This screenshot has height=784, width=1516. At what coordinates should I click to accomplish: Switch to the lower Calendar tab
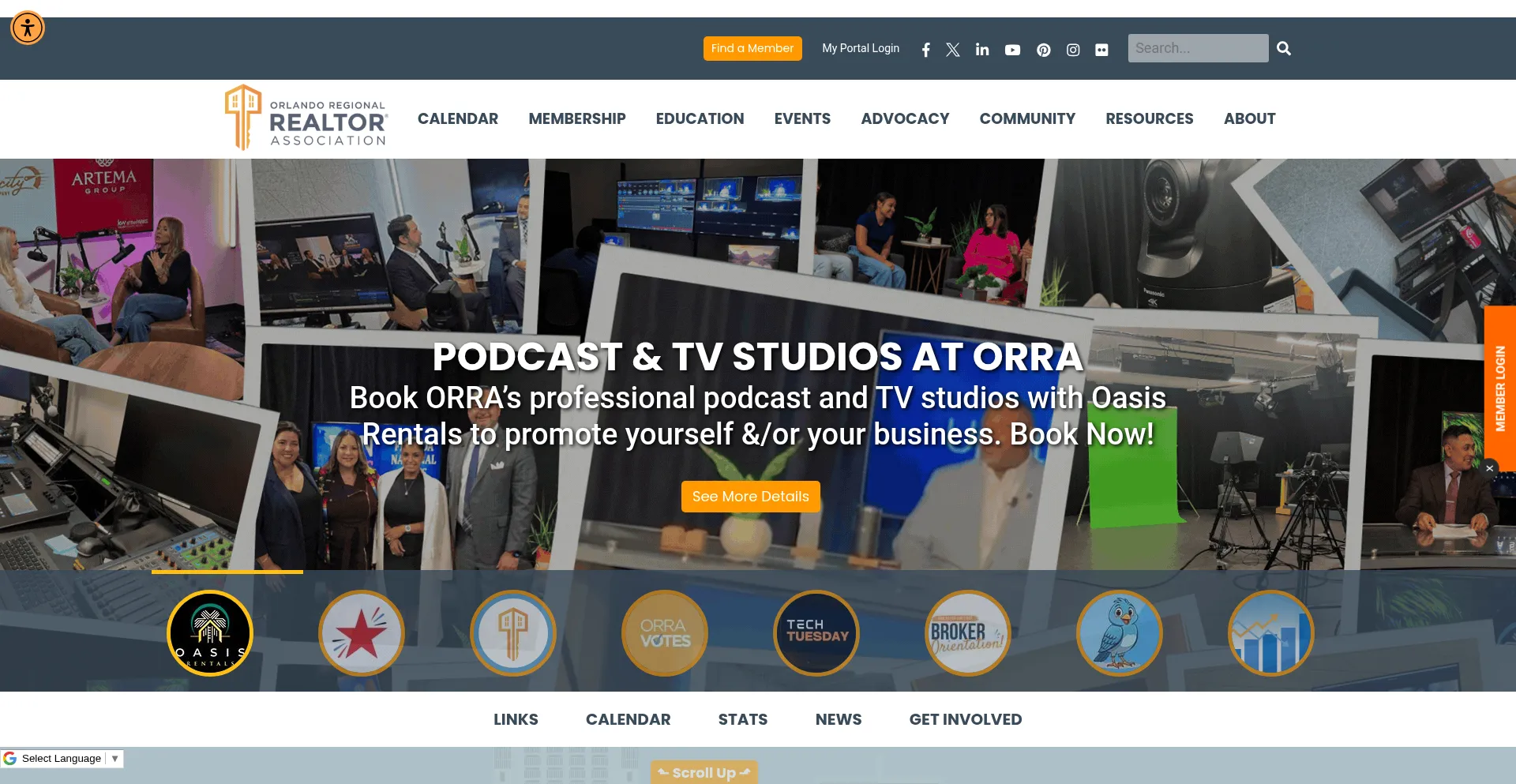point(629,719)
